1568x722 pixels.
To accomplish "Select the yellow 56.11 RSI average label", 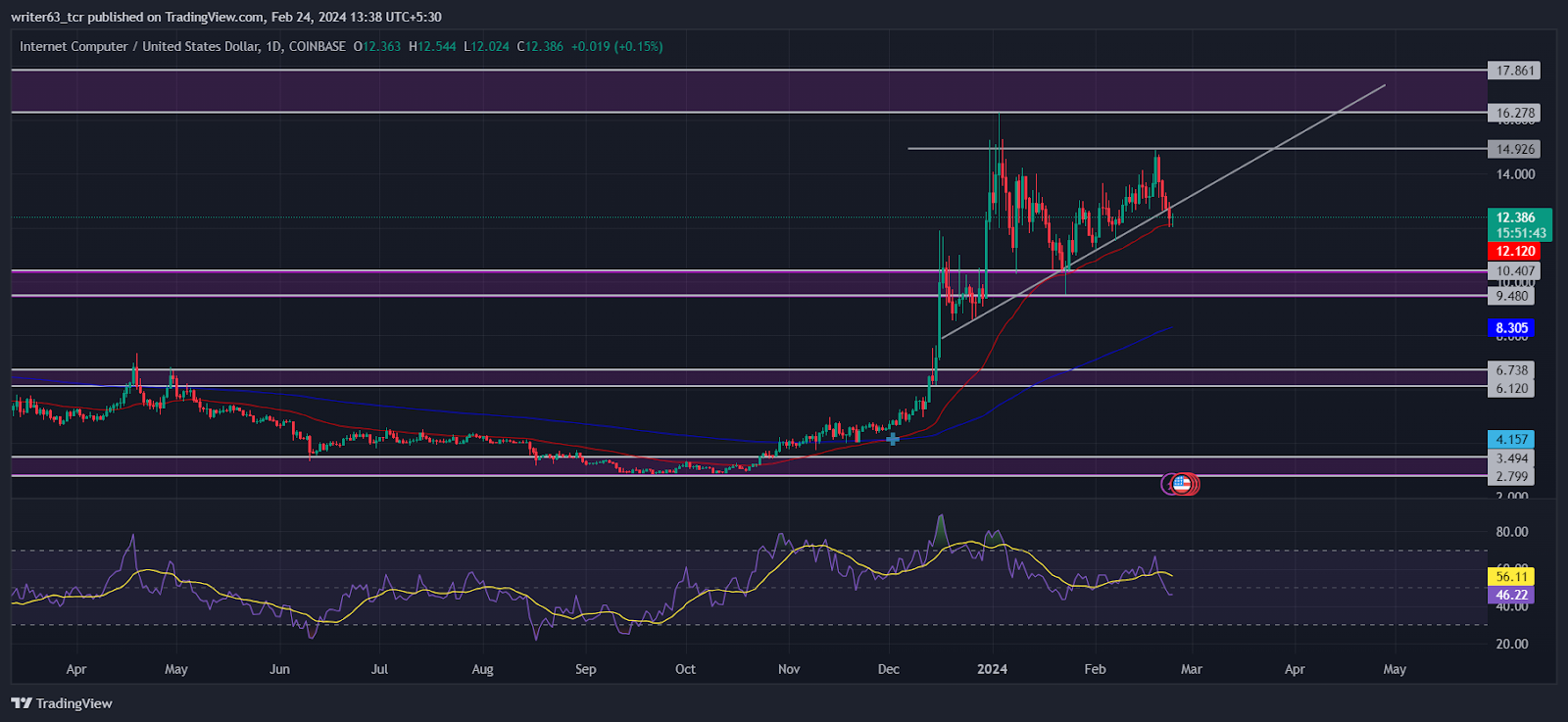I will (x=1511, y=577).
